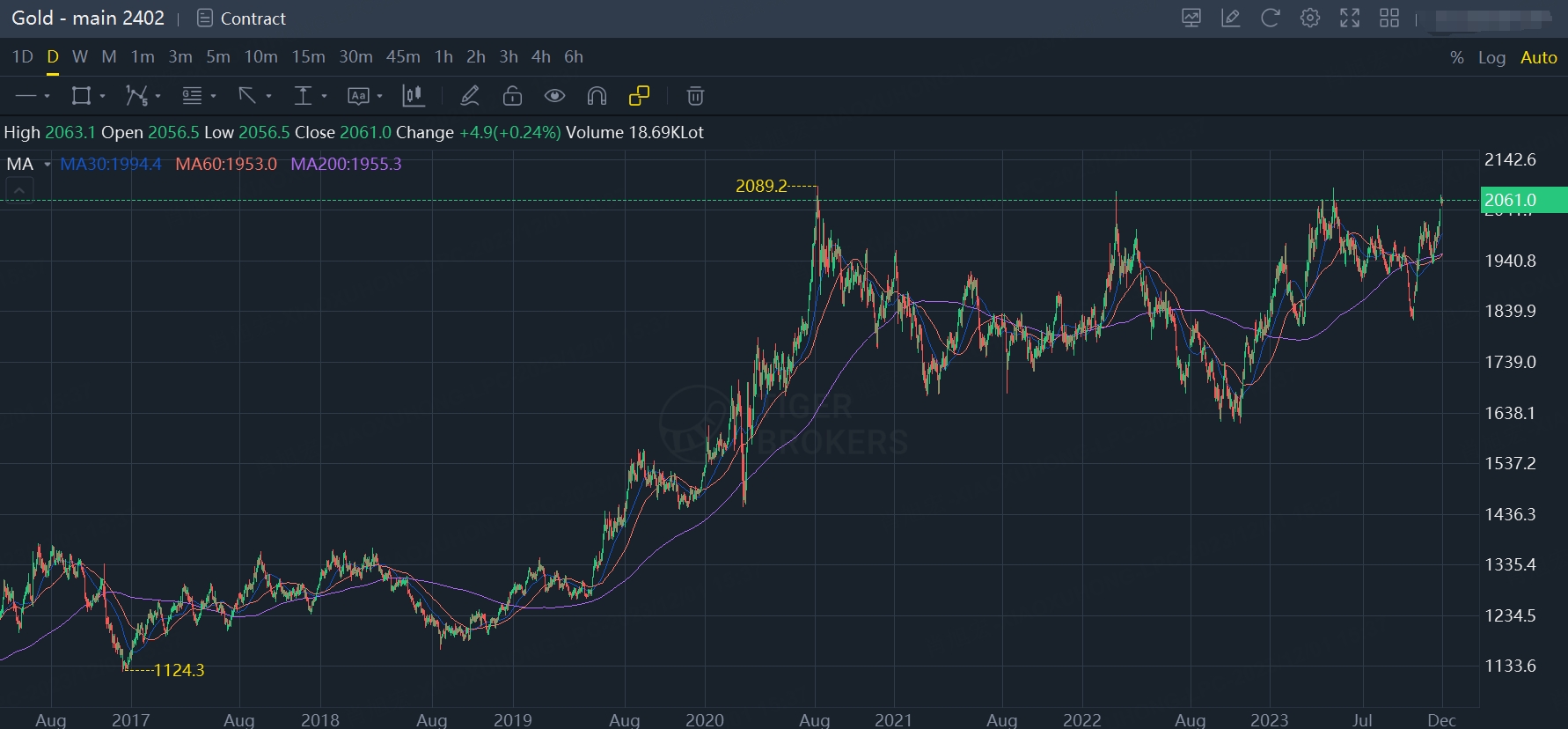
Task: Select the magnet snap tool
Action: [597, 96]
